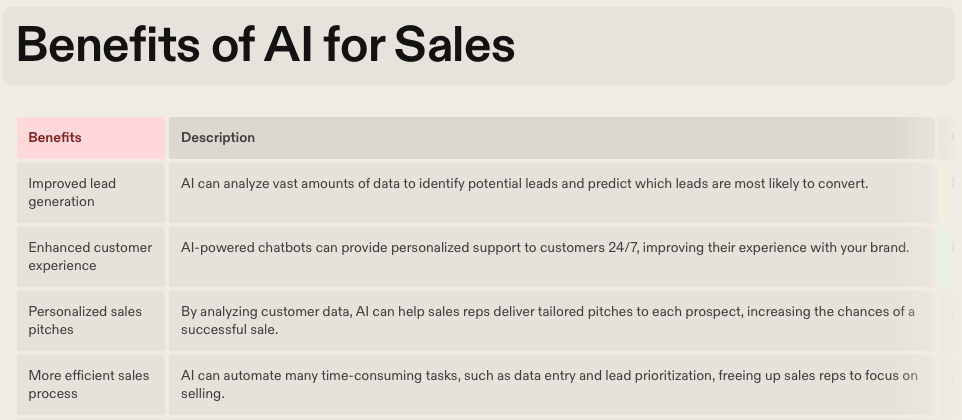
Task: Click the "Improved lead generation" cell
Action: (90, 193)
